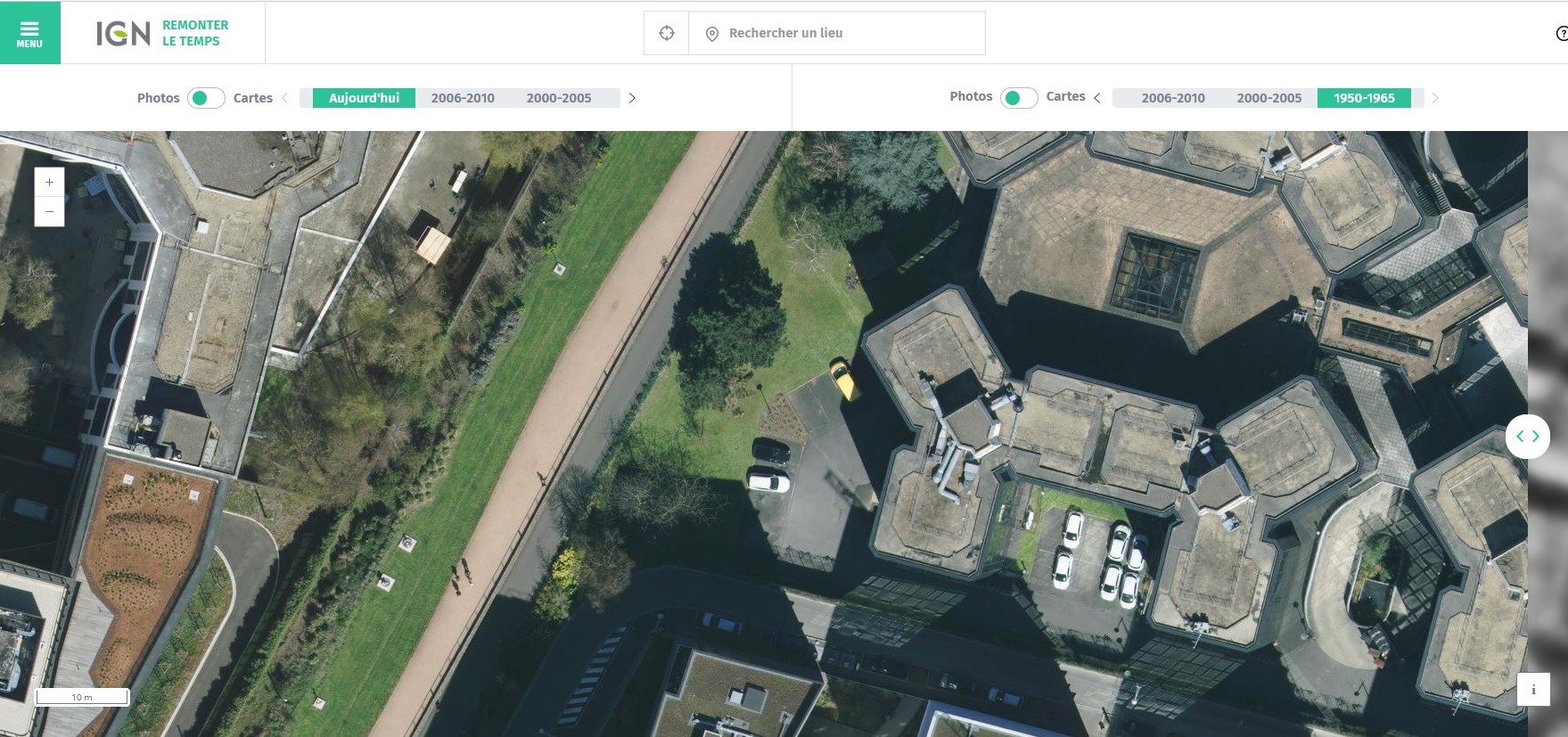Screen dimensions: 1568x737
Task: Grab the map comparison swipe handle
Action: [x=1528, y=437]
